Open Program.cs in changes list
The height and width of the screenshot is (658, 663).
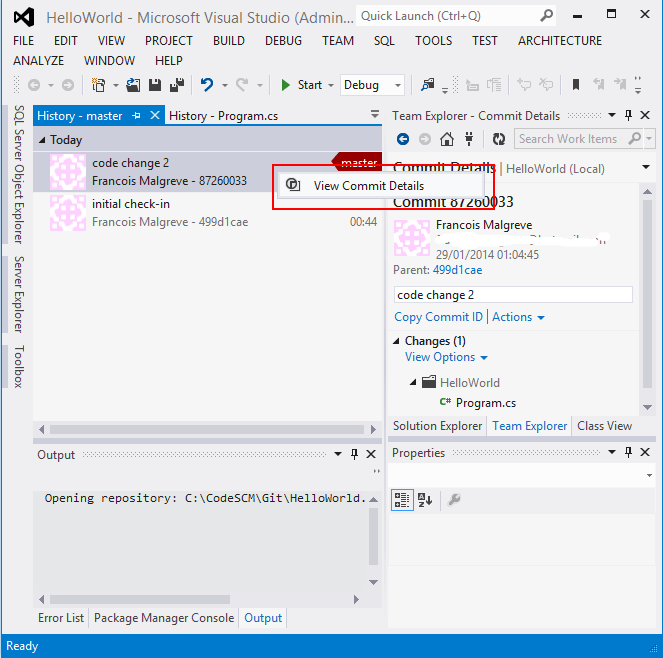click(486, 403)
